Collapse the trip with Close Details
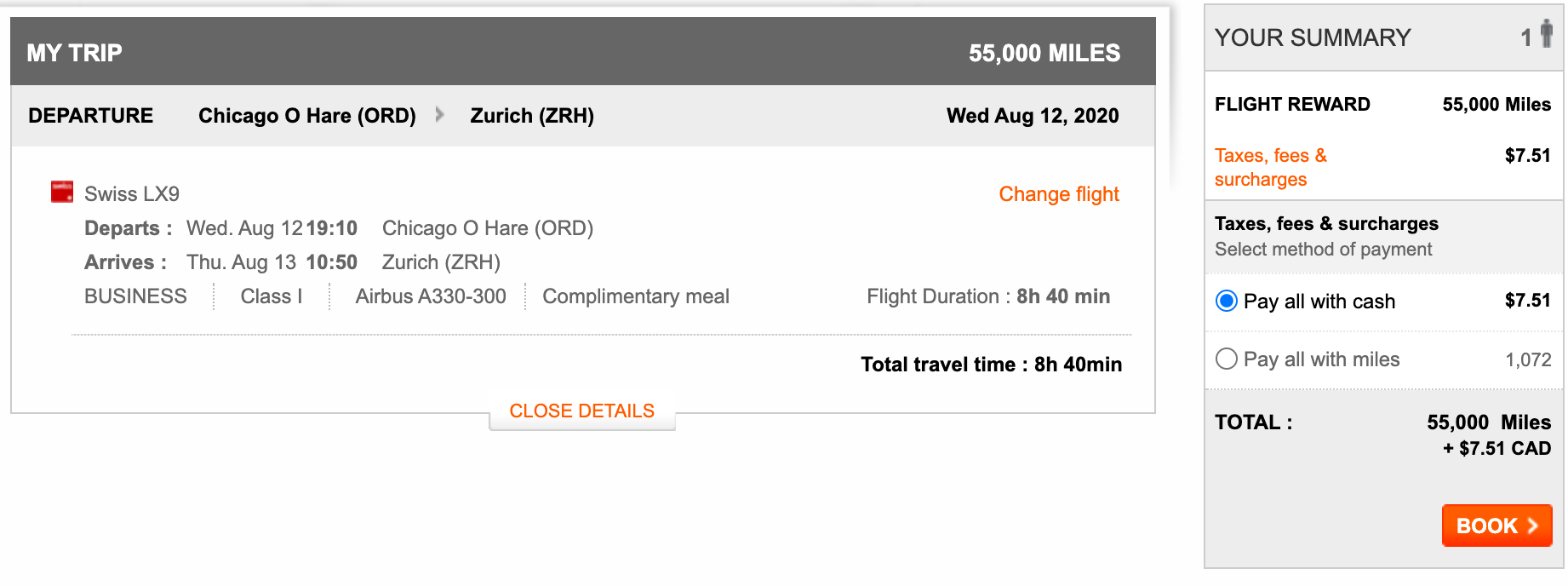The image size is (1568, 586). click(x=581, y=411)
